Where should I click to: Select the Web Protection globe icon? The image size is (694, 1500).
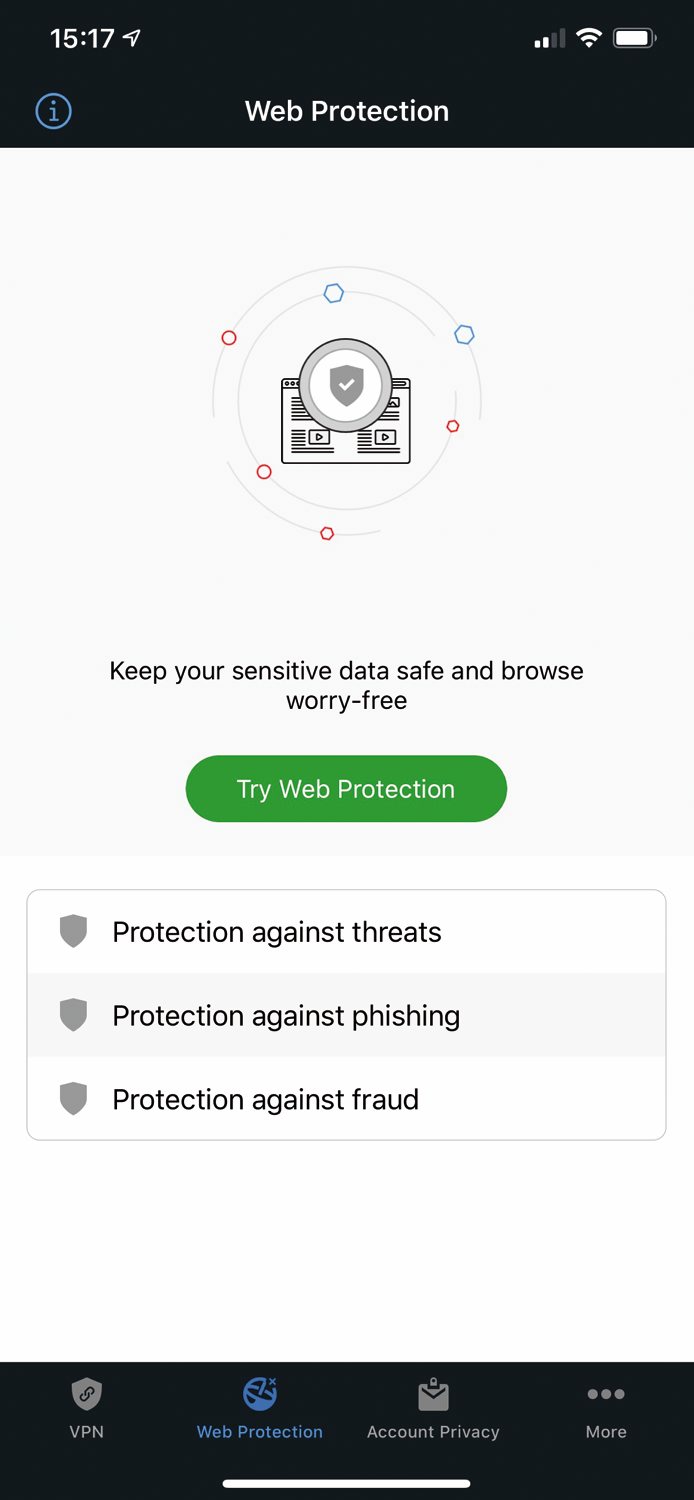[260, 1393]
